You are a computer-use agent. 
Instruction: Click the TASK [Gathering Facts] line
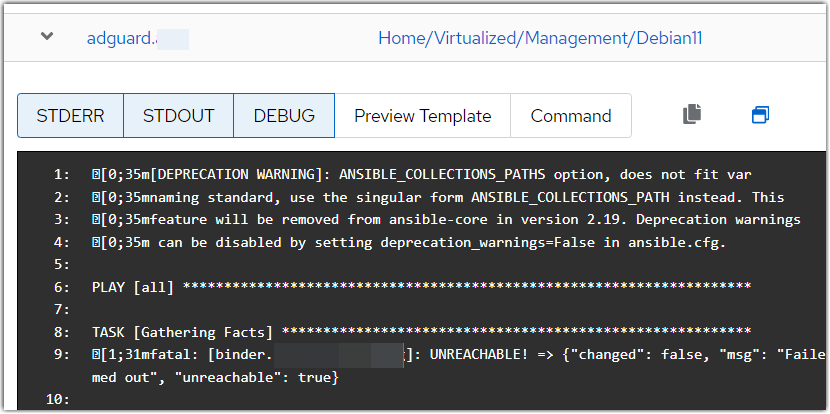pos(420,332)
